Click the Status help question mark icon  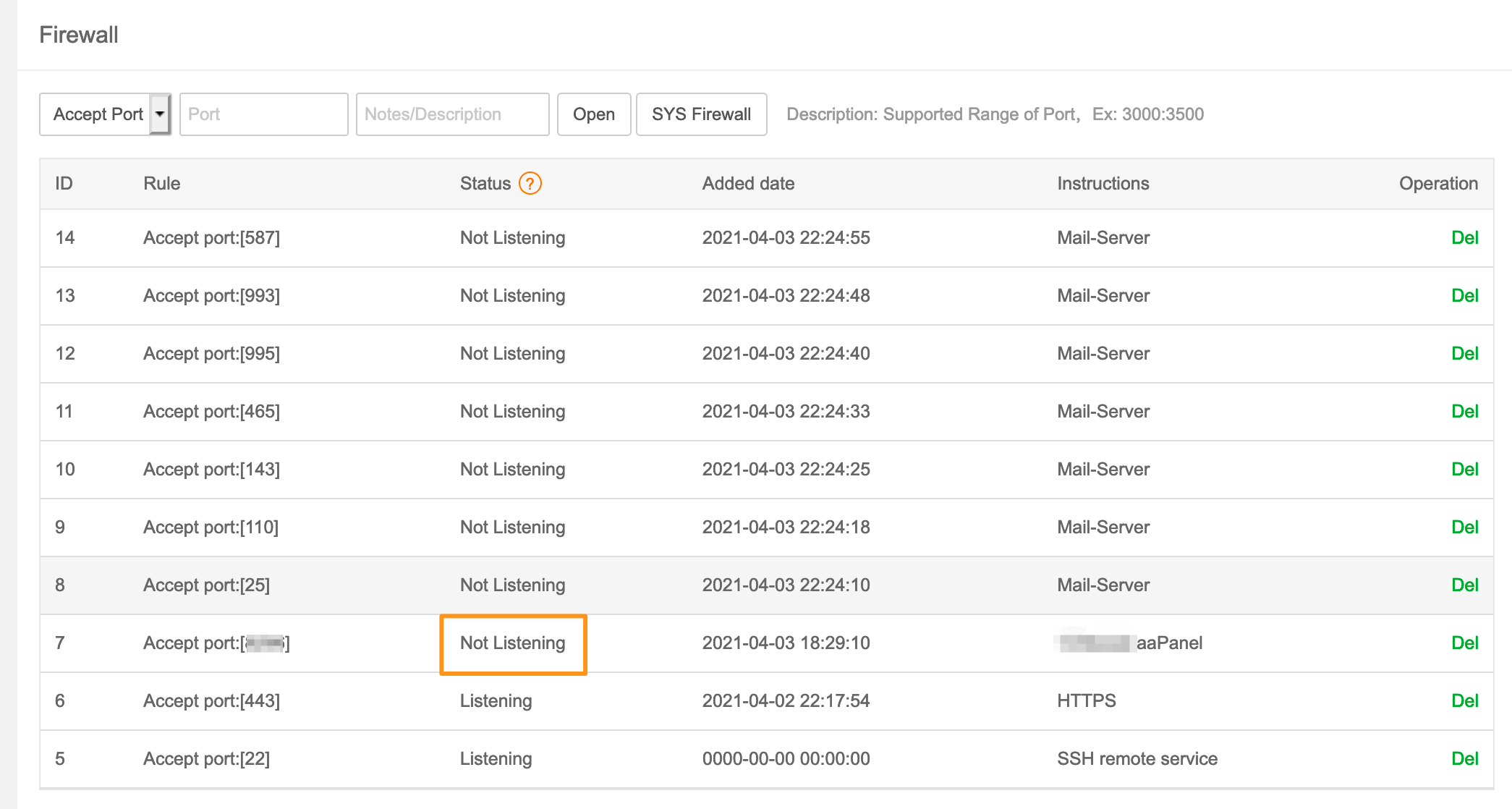coord(530,184)
